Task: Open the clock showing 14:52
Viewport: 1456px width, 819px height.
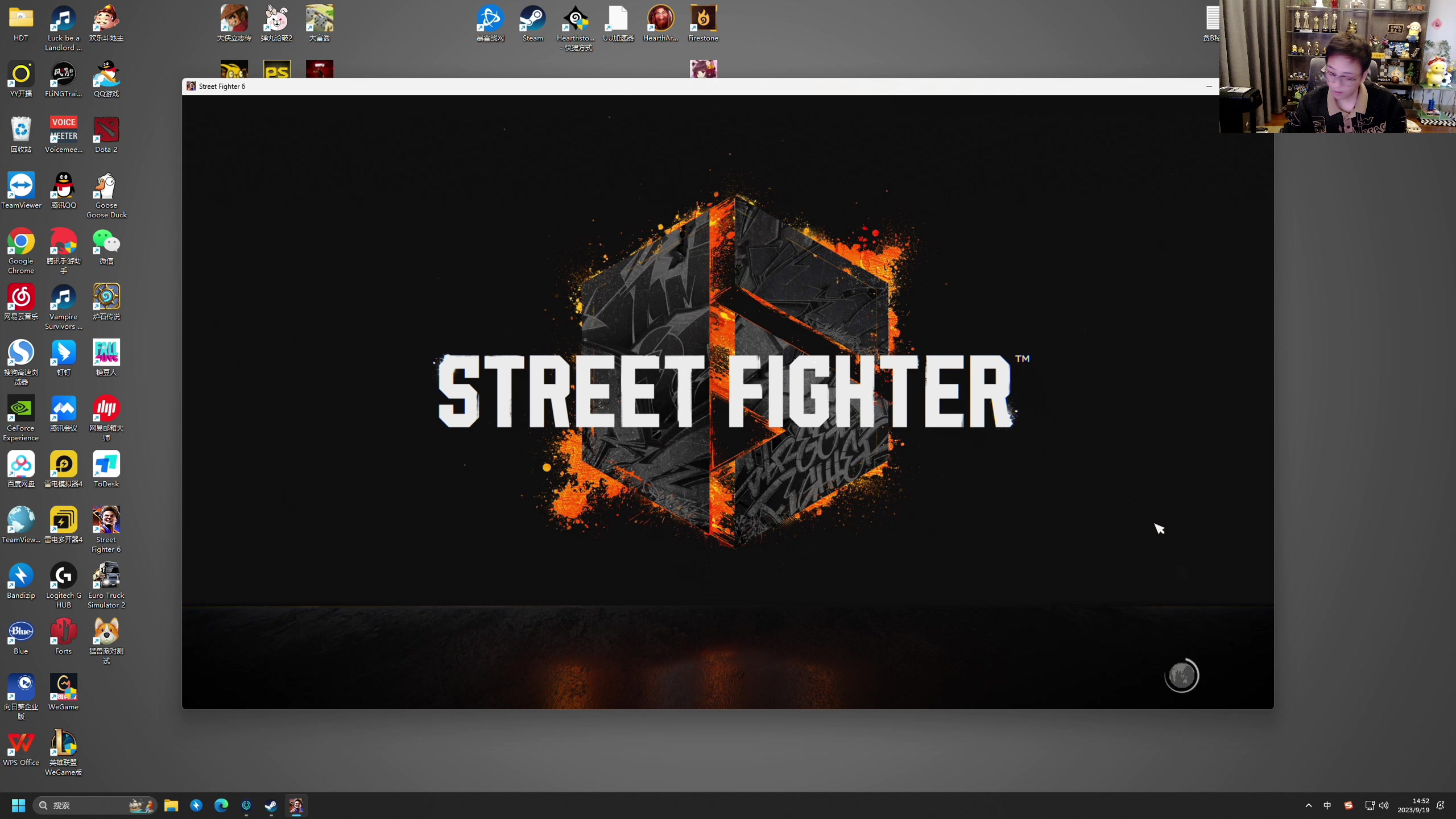Action: click(1413, 805)
